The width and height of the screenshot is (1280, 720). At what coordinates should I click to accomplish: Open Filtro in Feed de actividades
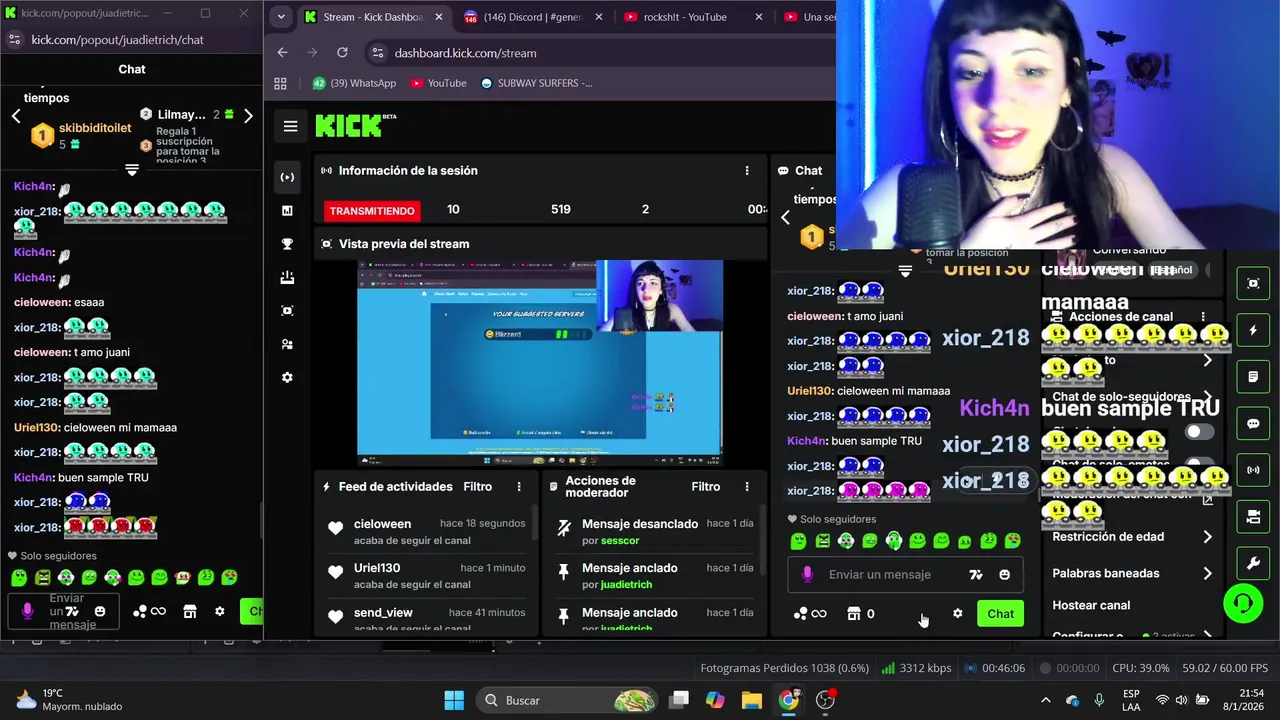(477, 487)
